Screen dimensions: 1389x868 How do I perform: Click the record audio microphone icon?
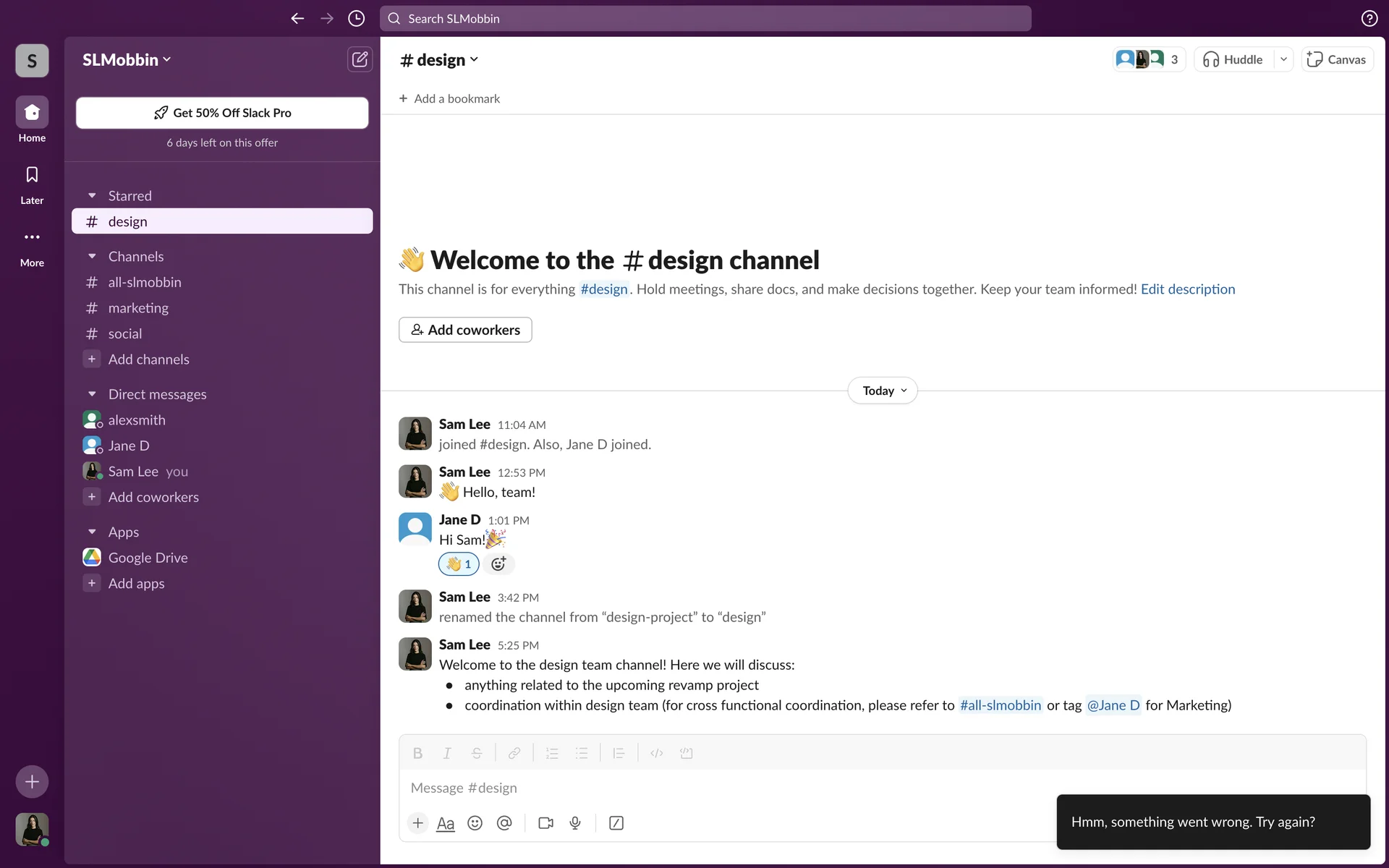click(575, 823)
